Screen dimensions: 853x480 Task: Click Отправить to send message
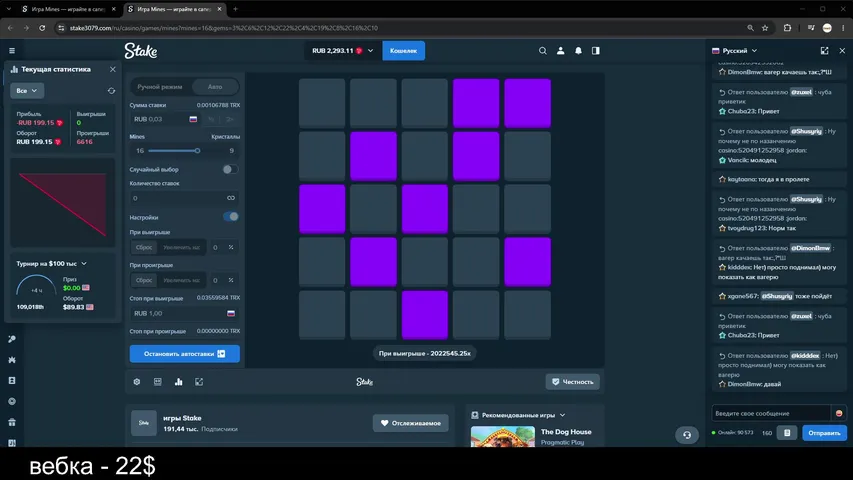tap(824, 433)
